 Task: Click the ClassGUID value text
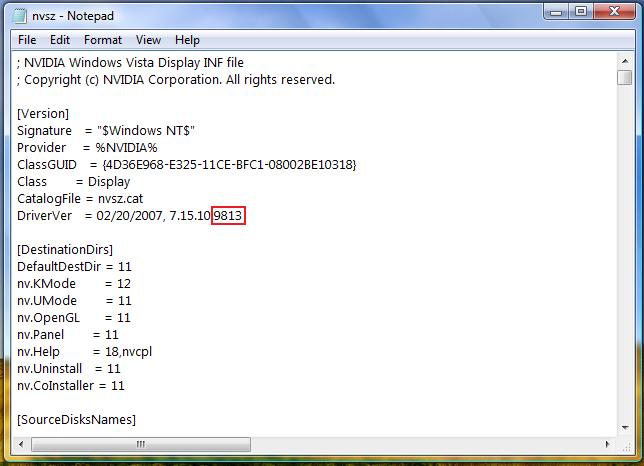(x=229, y=165)
